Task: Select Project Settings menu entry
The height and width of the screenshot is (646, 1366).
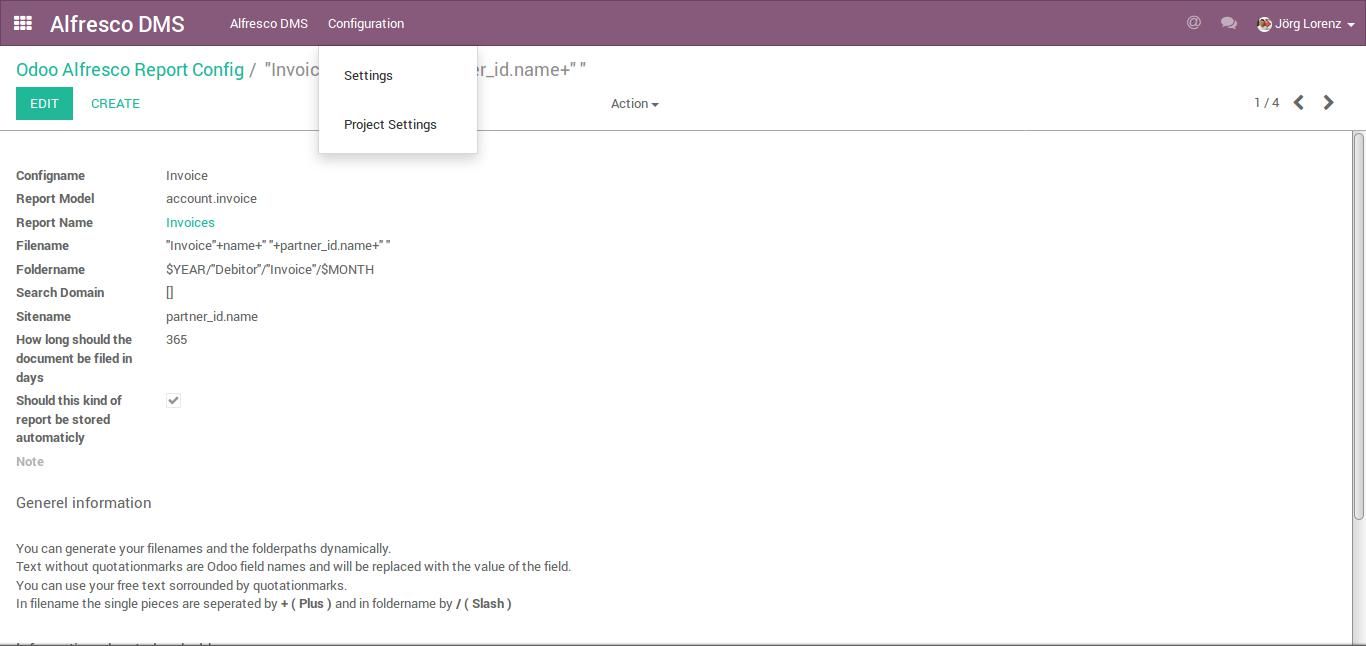Action: (390, 125)
